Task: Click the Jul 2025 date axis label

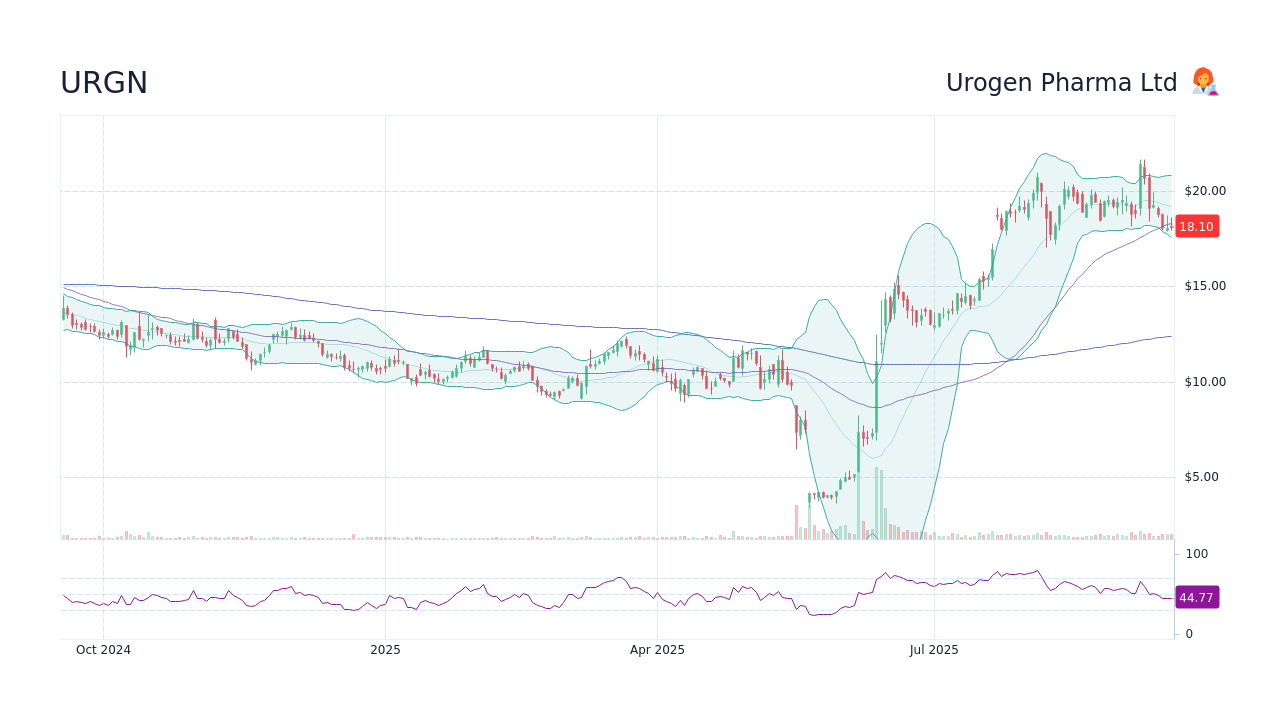Action: pyautogui.click(x=934, y=650)
